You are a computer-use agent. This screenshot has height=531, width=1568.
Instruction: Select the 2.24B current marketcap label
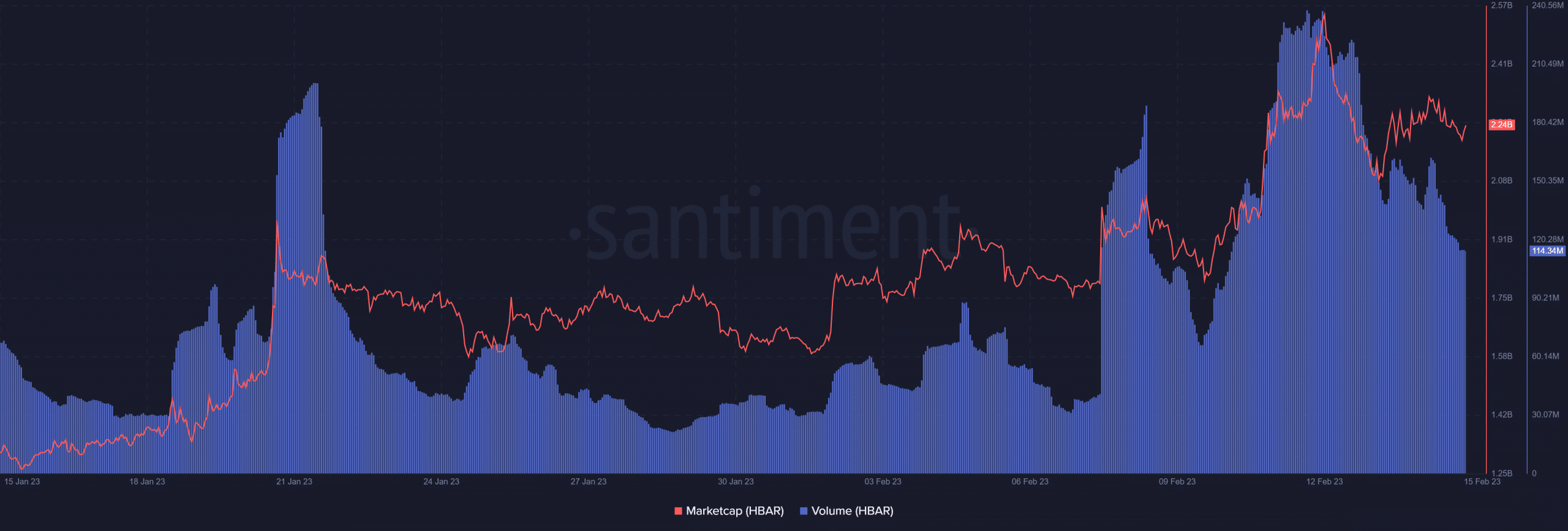[1501, 124]
